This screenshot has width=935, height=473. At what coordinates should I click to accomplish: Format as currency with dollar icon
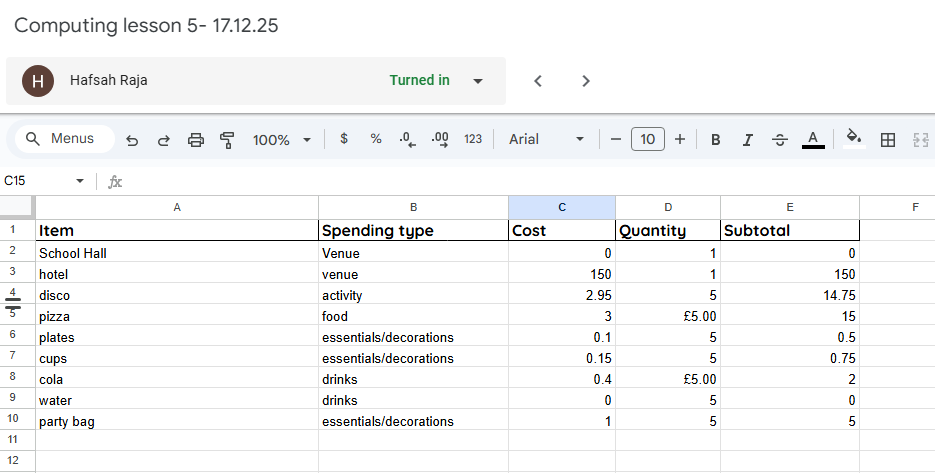(x=344, y=139)
